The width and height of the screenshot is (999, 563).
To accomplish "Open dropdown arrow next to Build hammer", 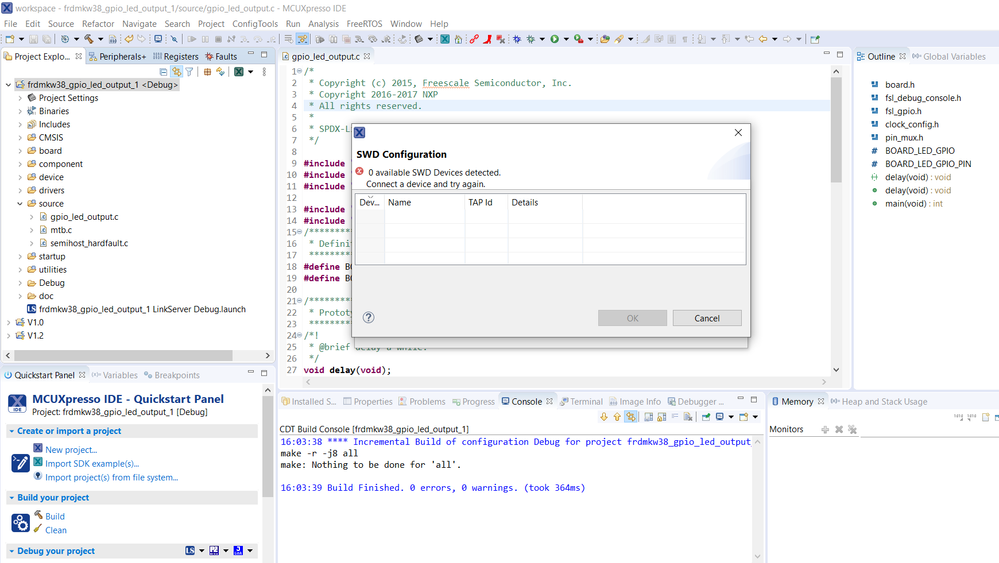I will point(101,39).
